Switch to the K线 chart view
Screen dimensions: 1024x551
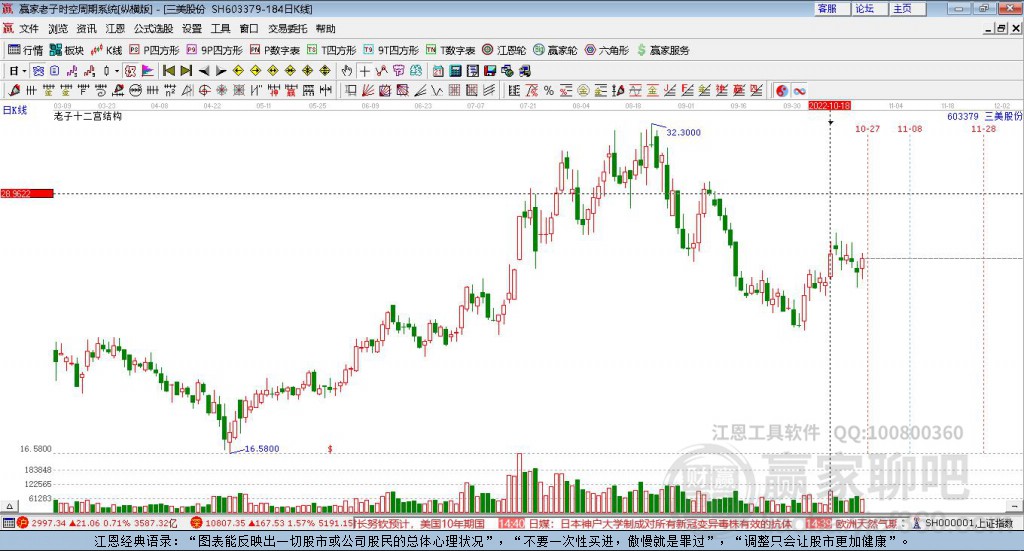point(106,50)
